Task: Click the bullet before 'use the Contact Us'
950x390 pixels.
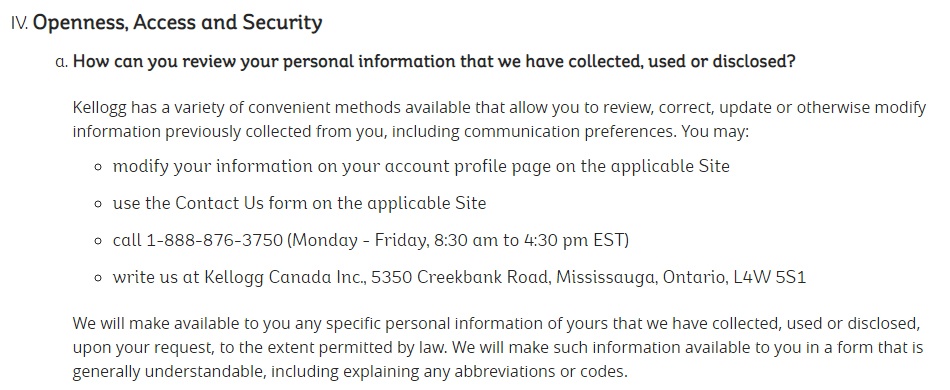Action: [99, 204]
